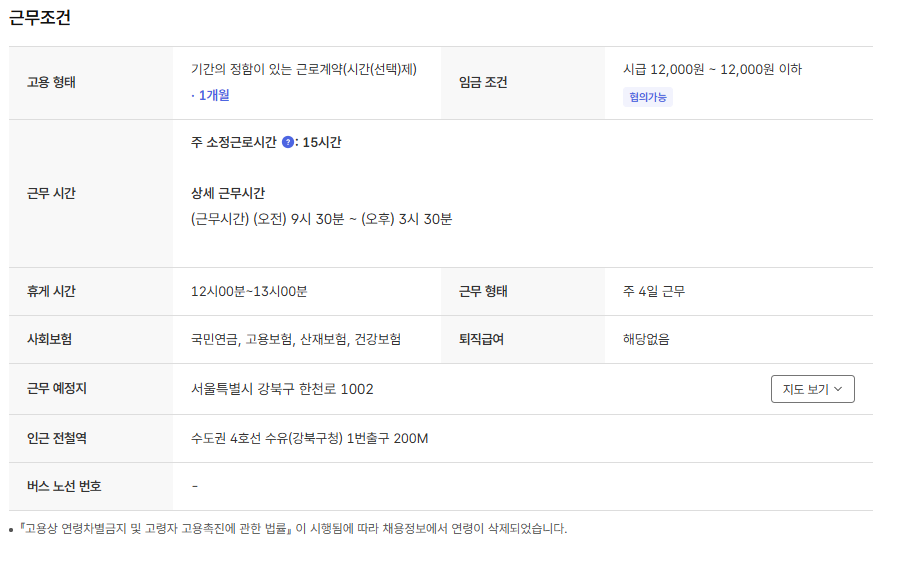Click the 수도권 4호선 수유 station text

(x=309, y=438)
